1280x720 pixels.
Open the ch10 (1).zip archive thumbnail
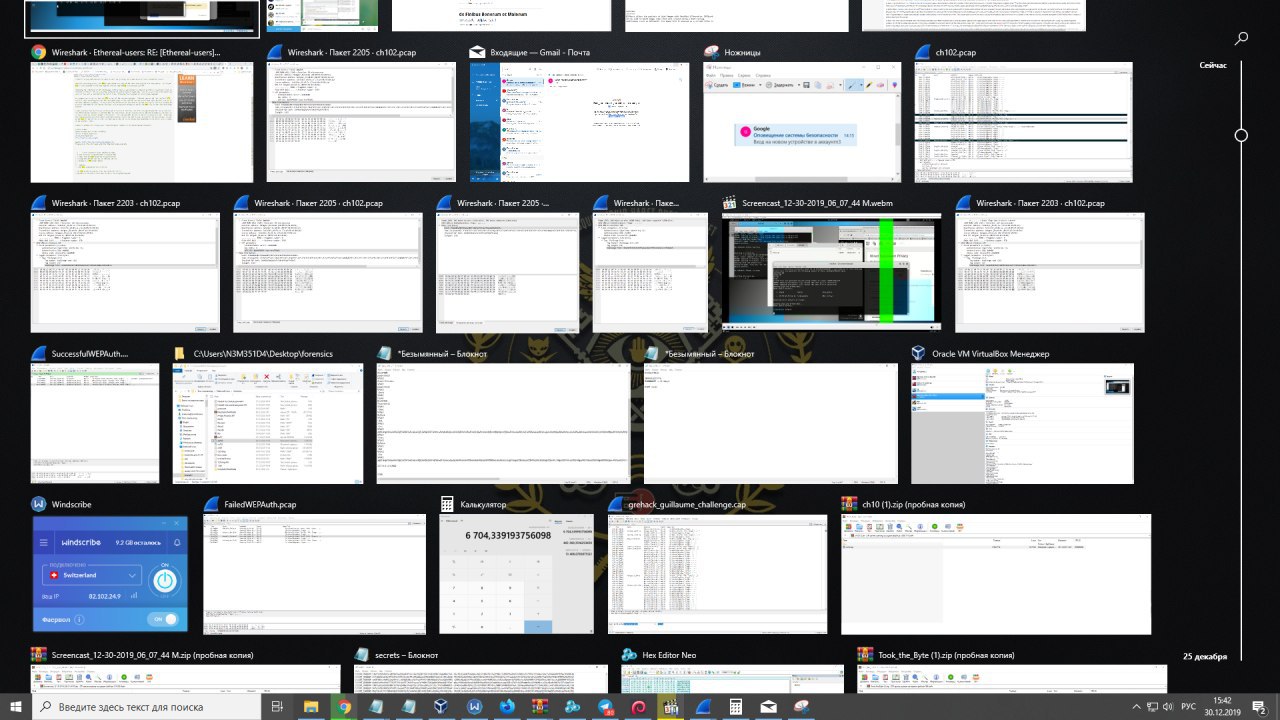point(996,574)
